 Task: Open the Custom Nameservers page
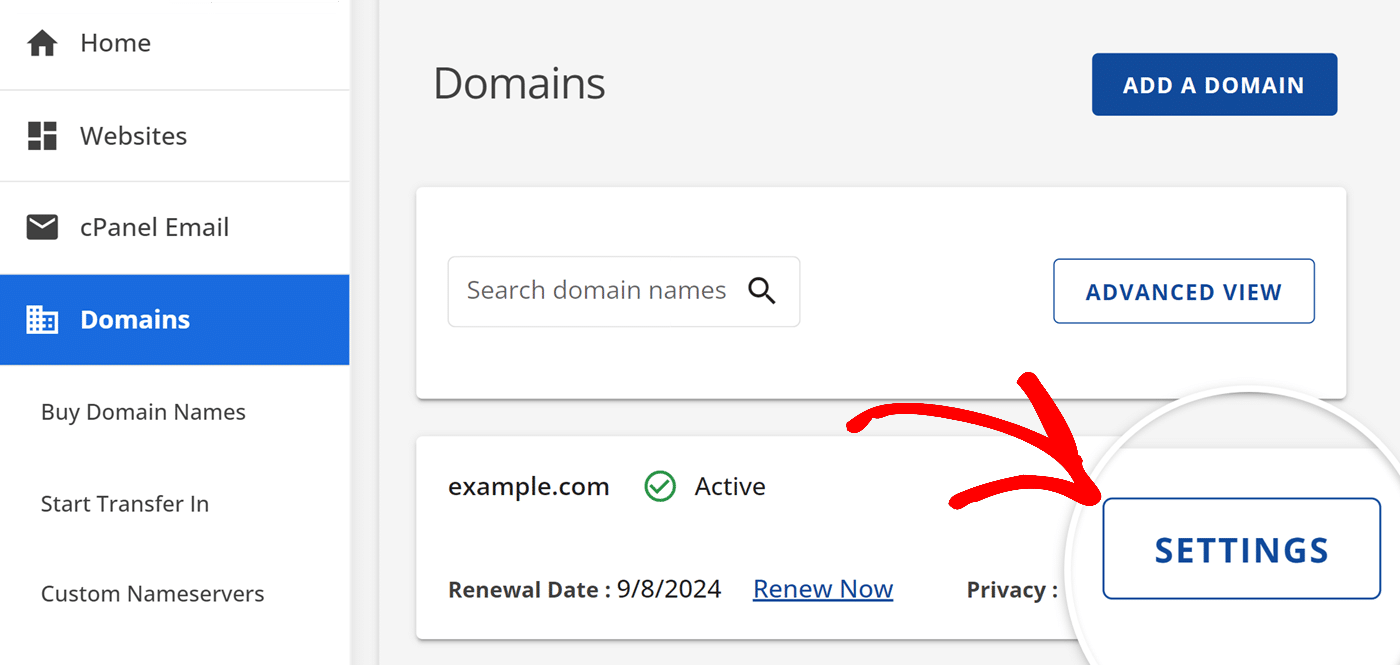(x=152, y=594)
